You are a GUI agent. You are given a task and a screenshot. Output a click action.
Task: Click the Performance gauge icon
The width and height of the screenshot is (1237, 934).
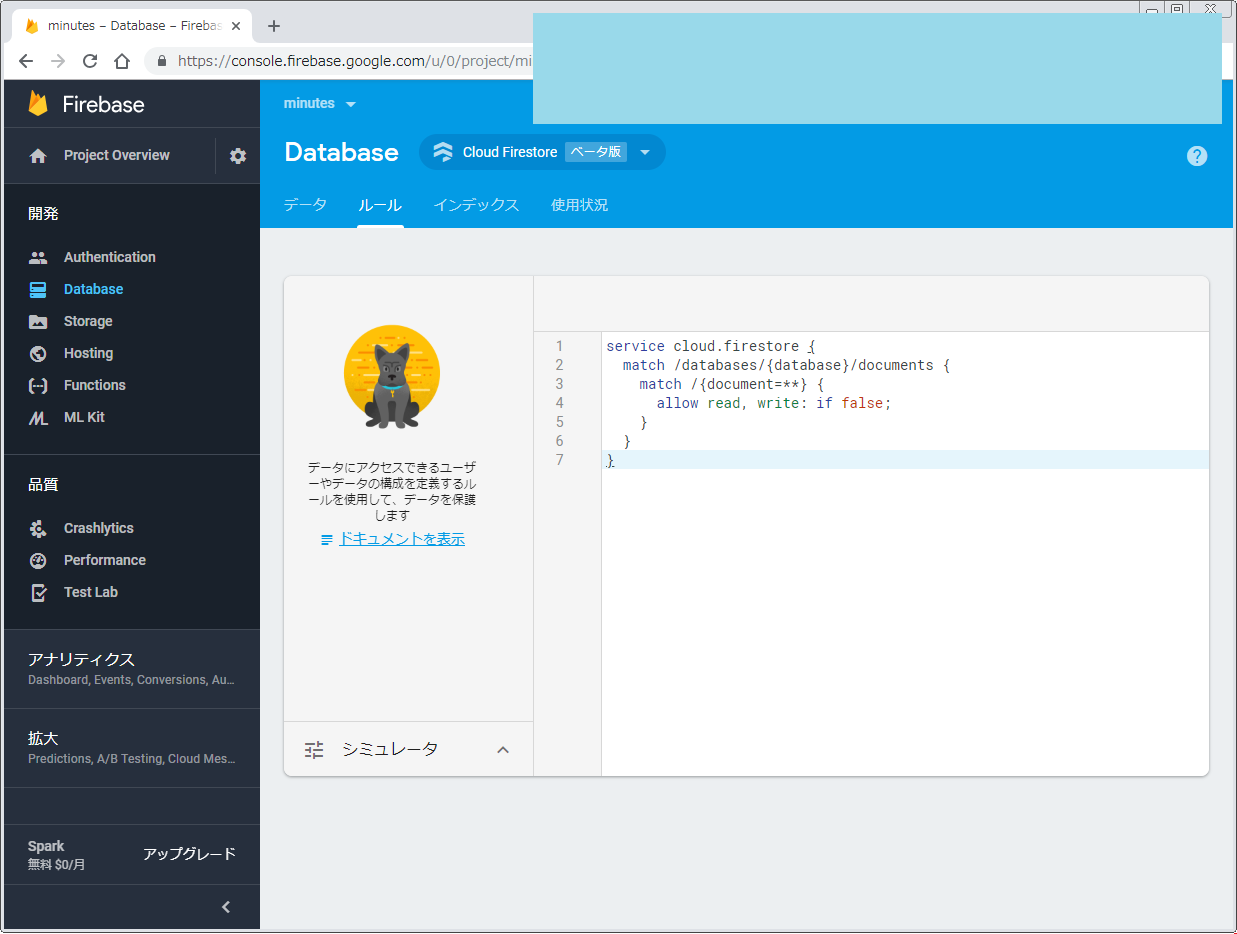point(38,560)
